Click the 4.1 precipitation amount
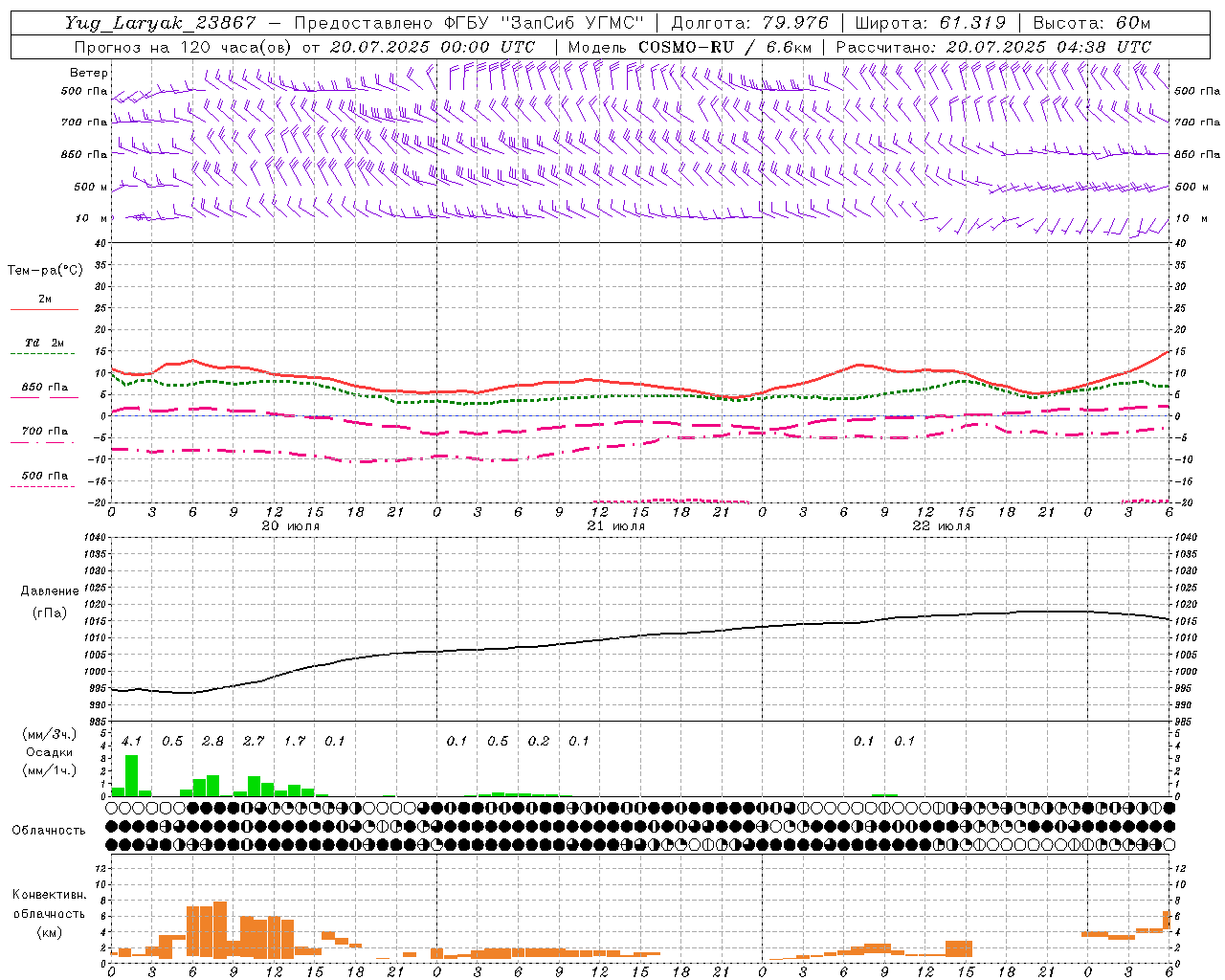 [x=131, y=741]
